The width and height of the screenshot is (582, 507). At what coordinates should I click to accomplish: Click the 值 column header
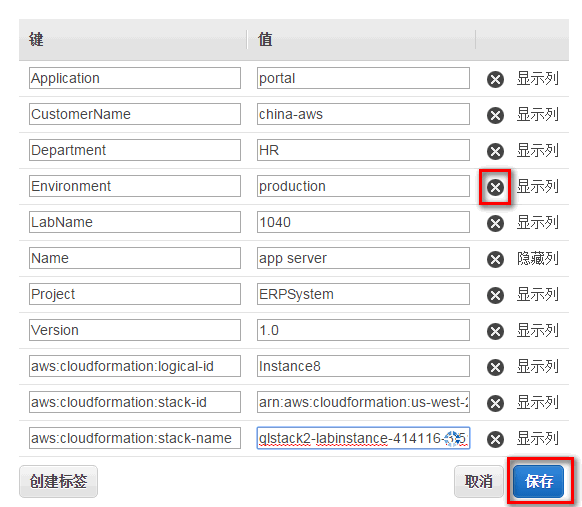(x=265, y=39)
